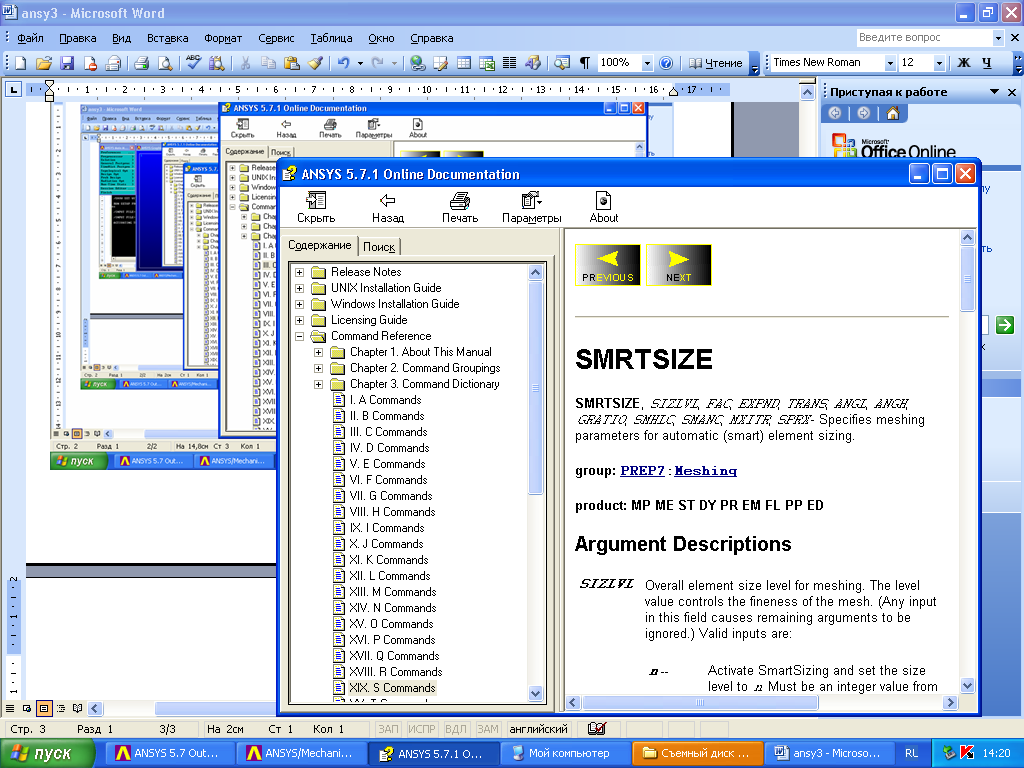Viewport: 1024px width, 768px height.
Task: Select the XIX. S Commands topic
Action: pos(392,688)
